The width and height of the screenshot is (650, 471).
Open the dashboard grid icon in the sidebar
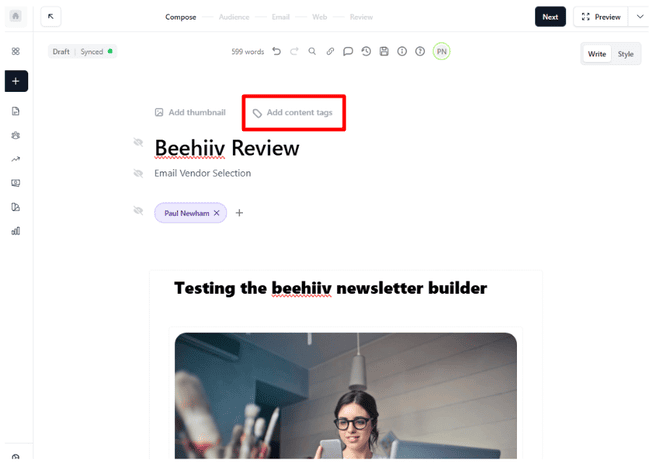tap(15, 51)
